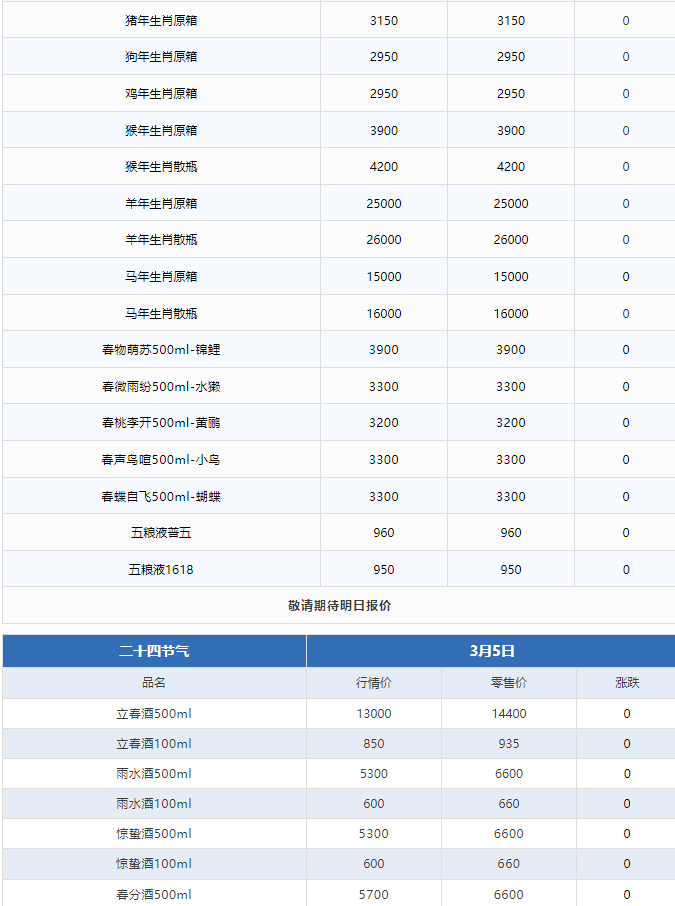This screenshot has width=675, height=906.
Task: Click the 二十四节气 table header
Action: (154, 651)
